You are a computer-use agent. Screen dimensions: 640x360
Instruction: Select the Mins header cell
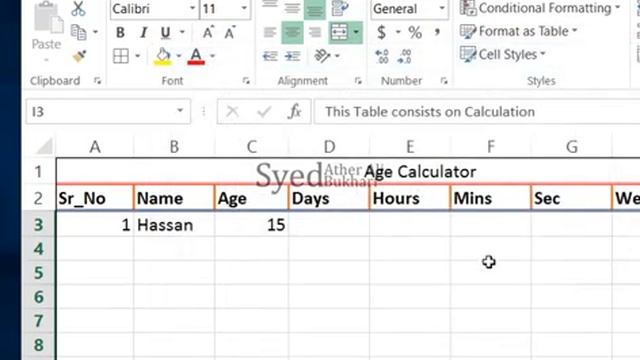tap(491, 198)
